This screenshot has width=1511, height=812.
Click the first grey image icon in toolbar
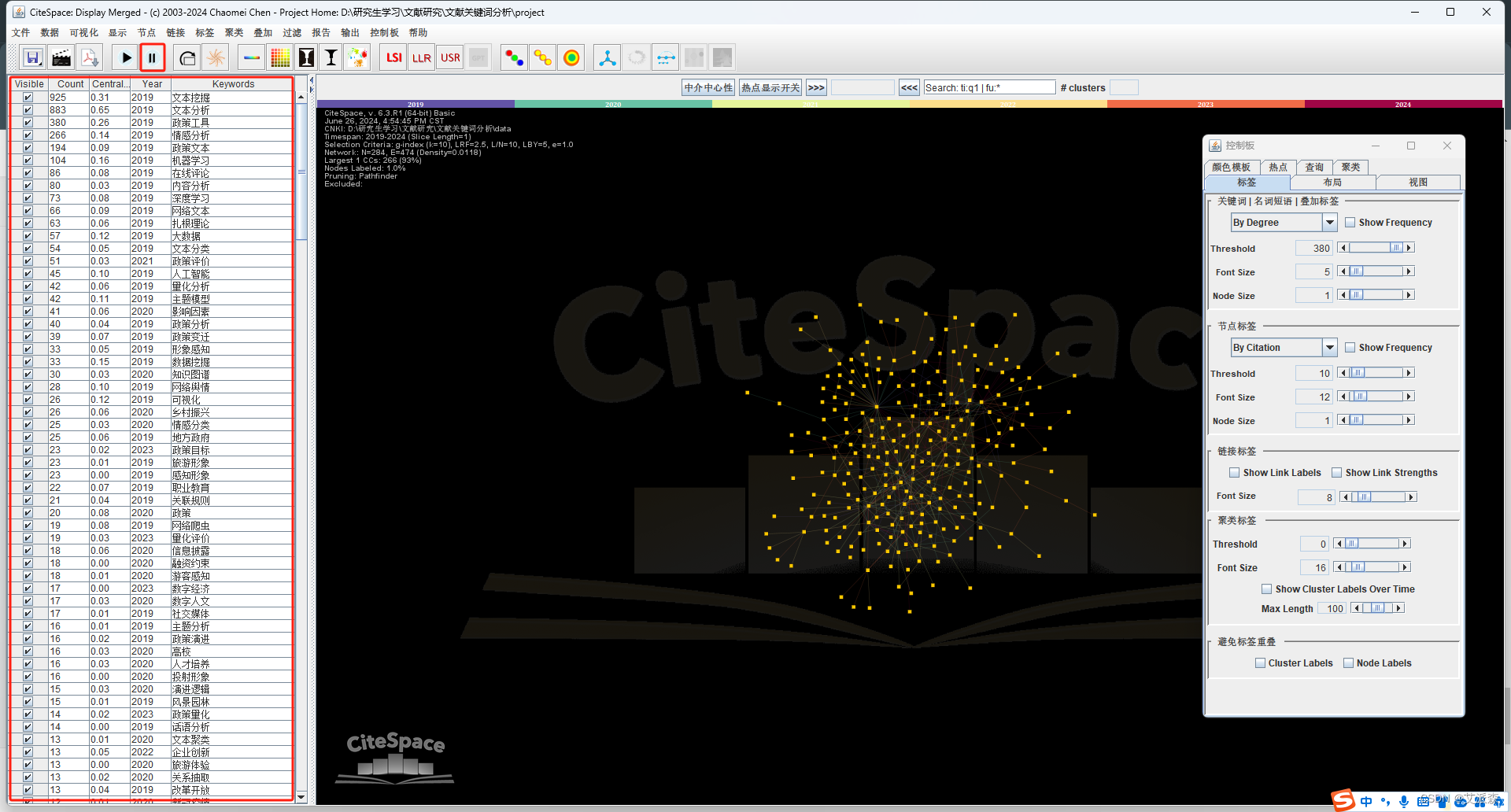(x=694, y=57)
